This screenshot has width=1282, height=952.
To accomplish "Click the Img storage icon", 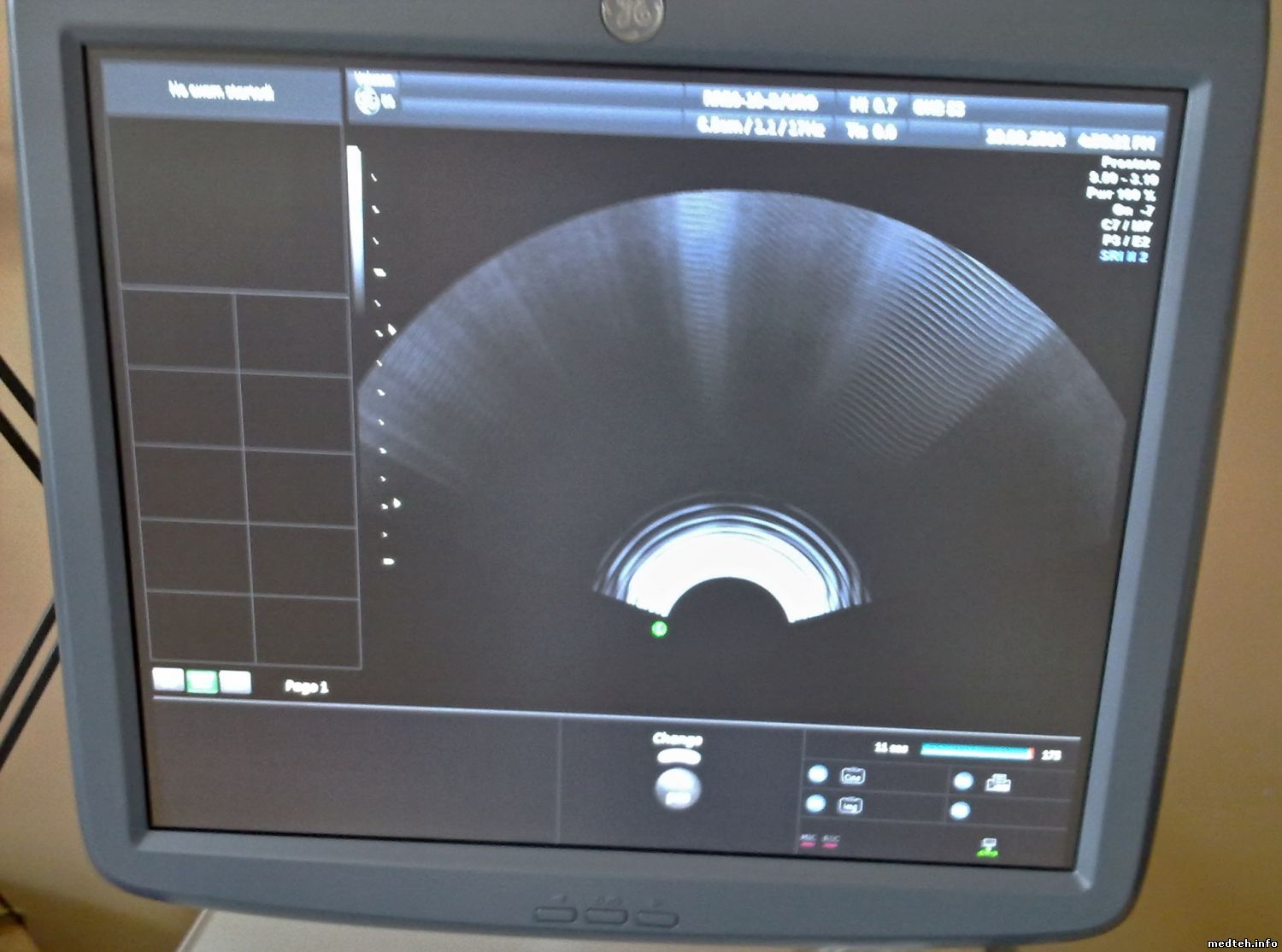I will [851, 805].
